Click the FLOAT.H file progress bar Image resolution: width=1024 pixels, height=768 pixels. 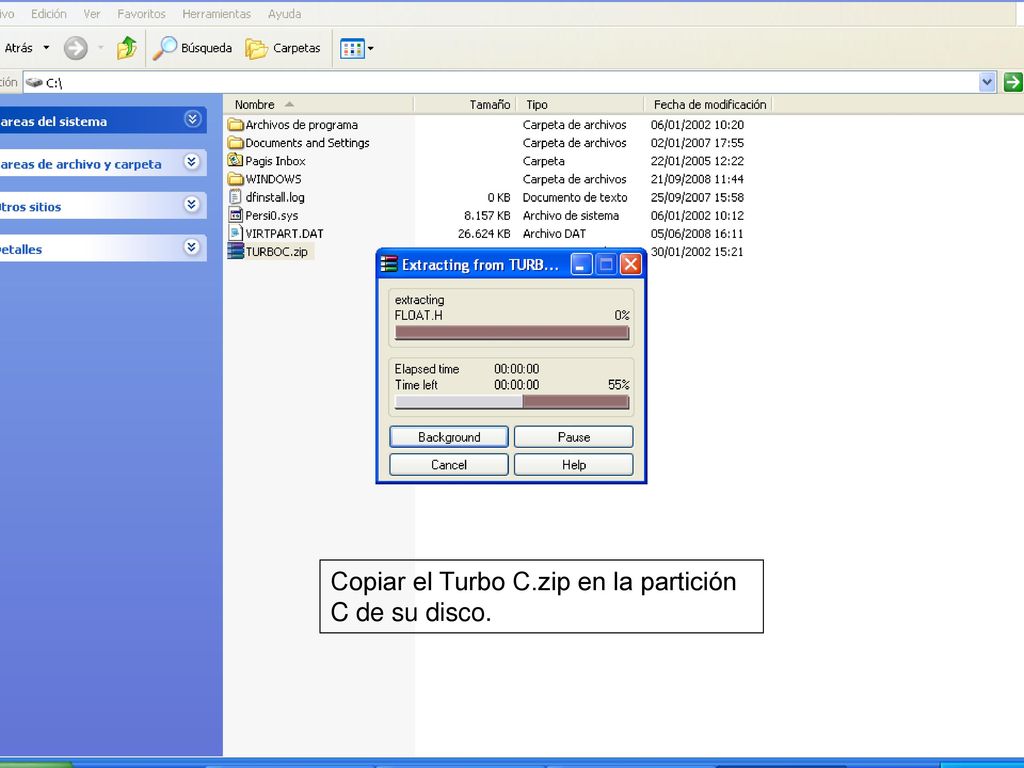(512, 332)
